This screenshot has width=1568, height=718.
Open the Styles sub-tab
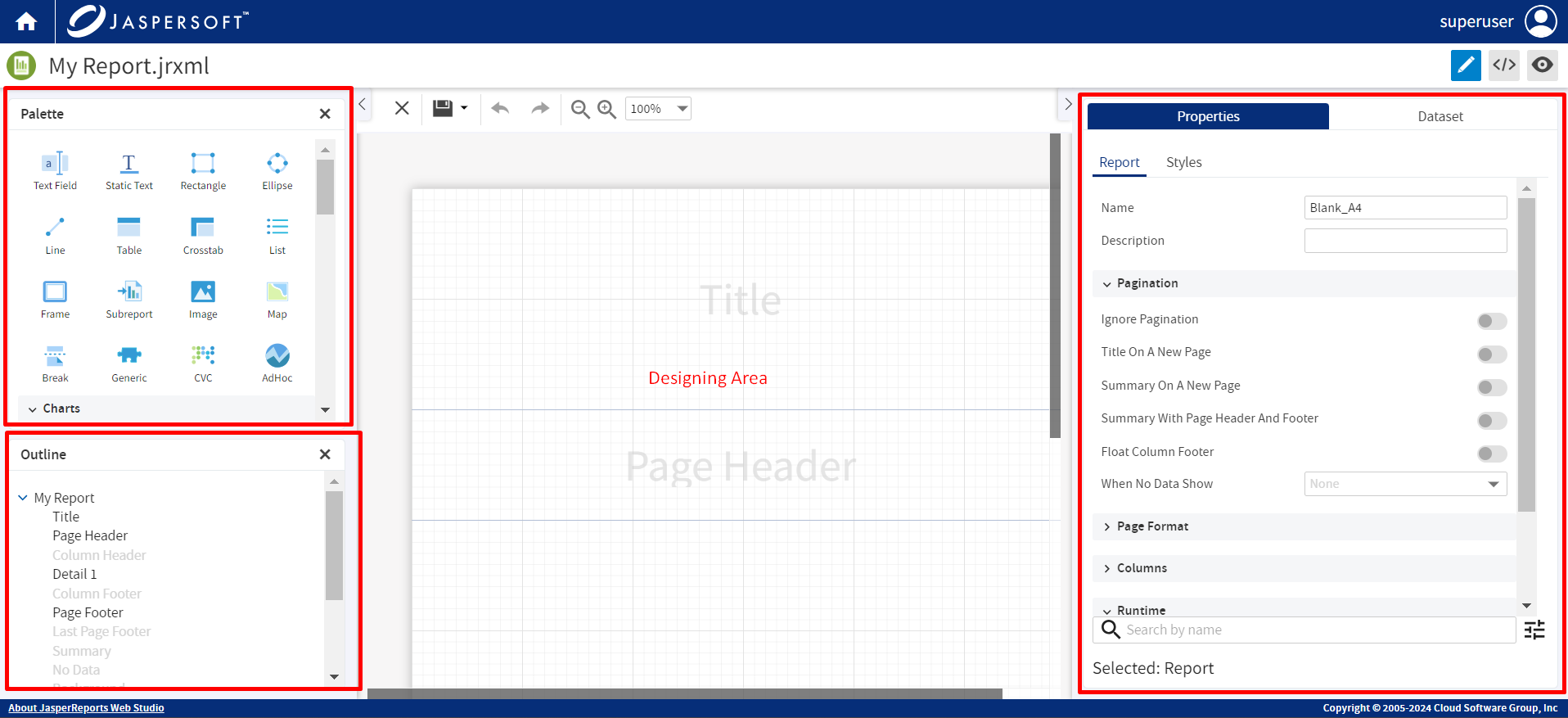click(1183, 162)
